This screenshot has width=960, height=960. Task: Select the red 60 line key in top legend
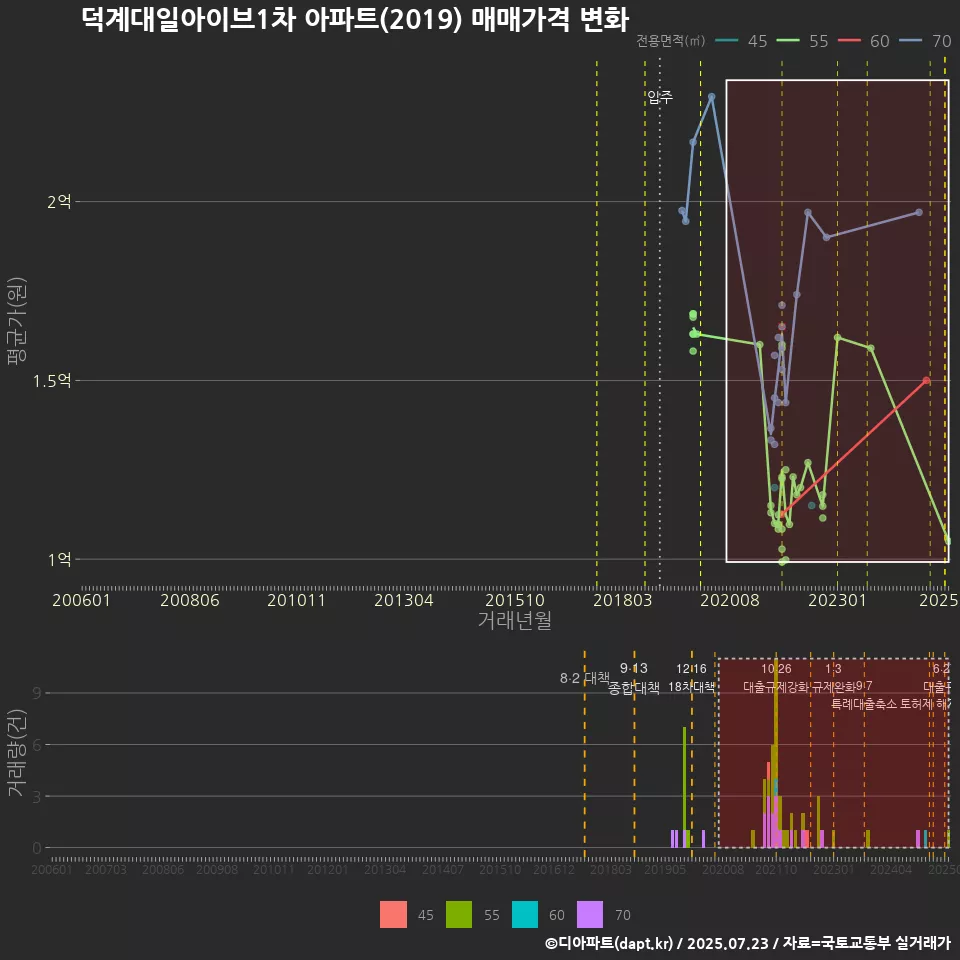pos(849,41)
